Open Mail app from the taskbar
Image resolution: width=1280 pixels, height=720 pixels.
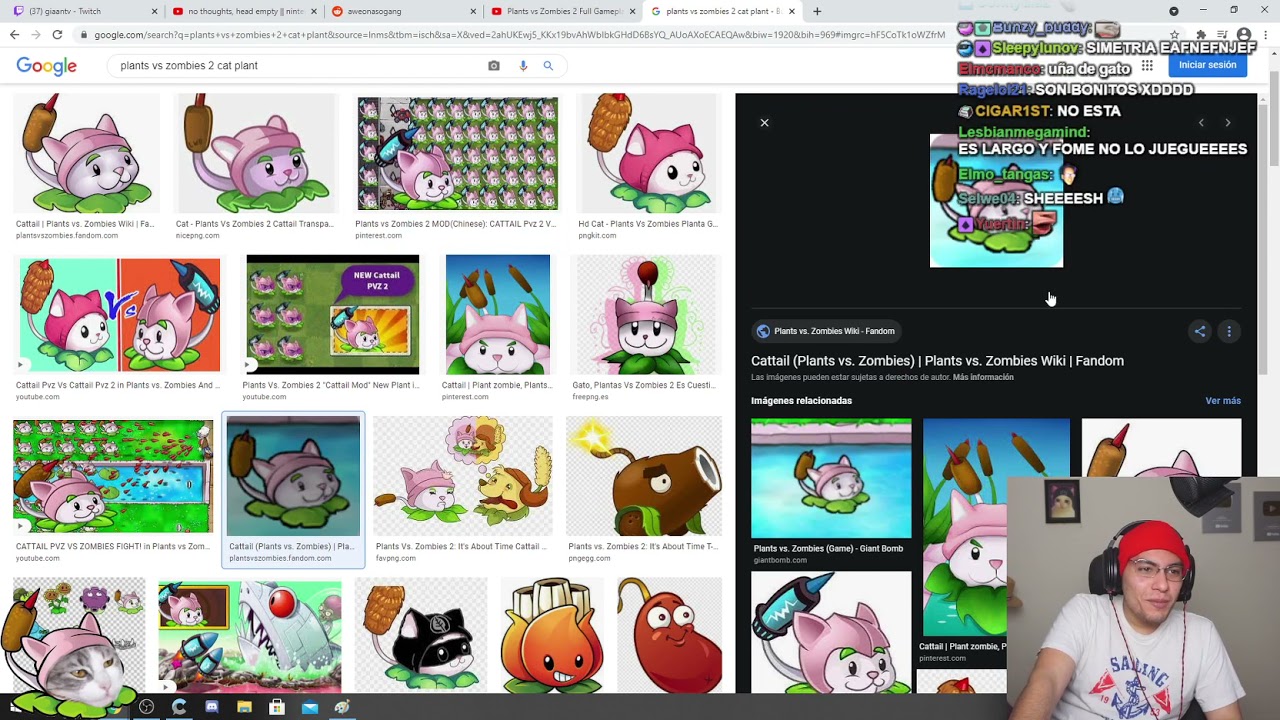tap(310, 707)
